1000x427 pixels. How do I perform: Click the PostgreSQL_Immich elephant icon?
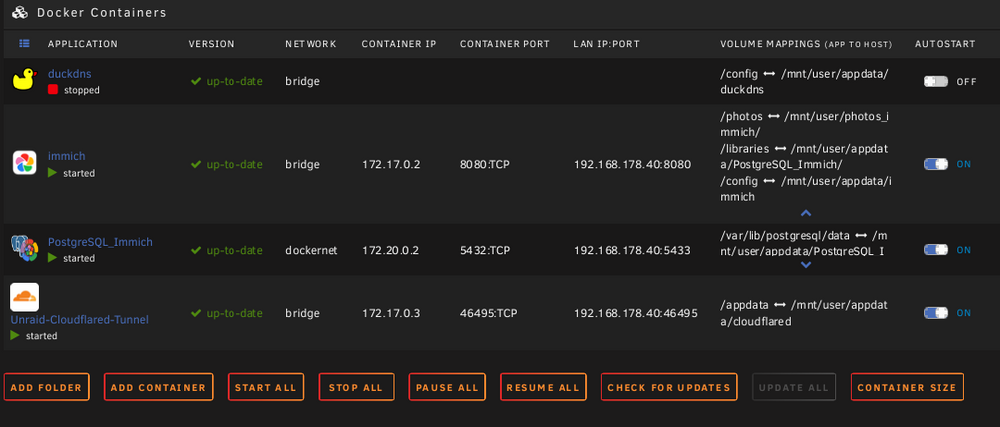[x=24, y=249]
